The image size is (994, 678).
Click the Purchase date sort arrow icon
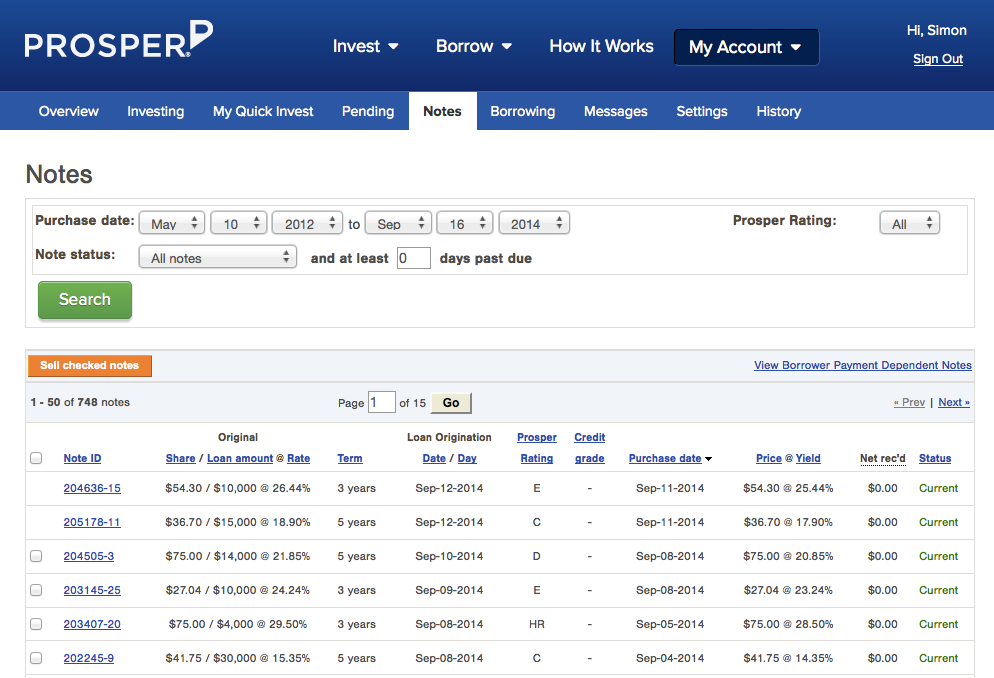point(709,459)
